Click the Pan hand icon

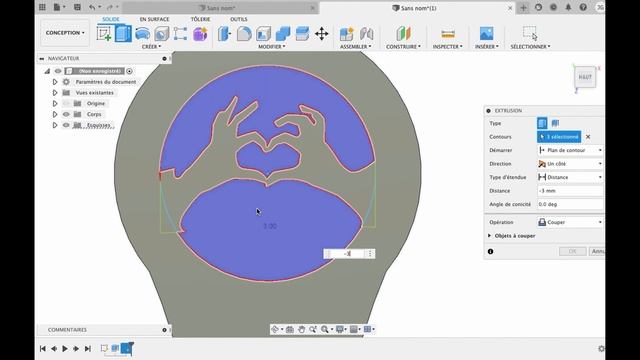point(301,329)
